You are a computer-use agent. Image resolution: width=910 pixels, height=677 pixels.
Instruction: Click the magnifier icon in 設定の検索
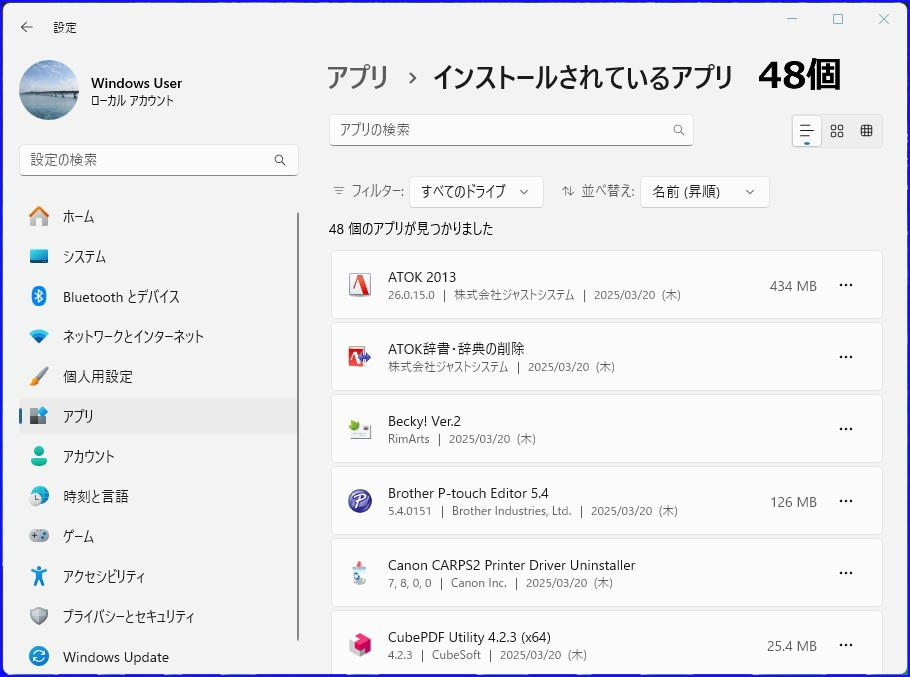[280, 160]
